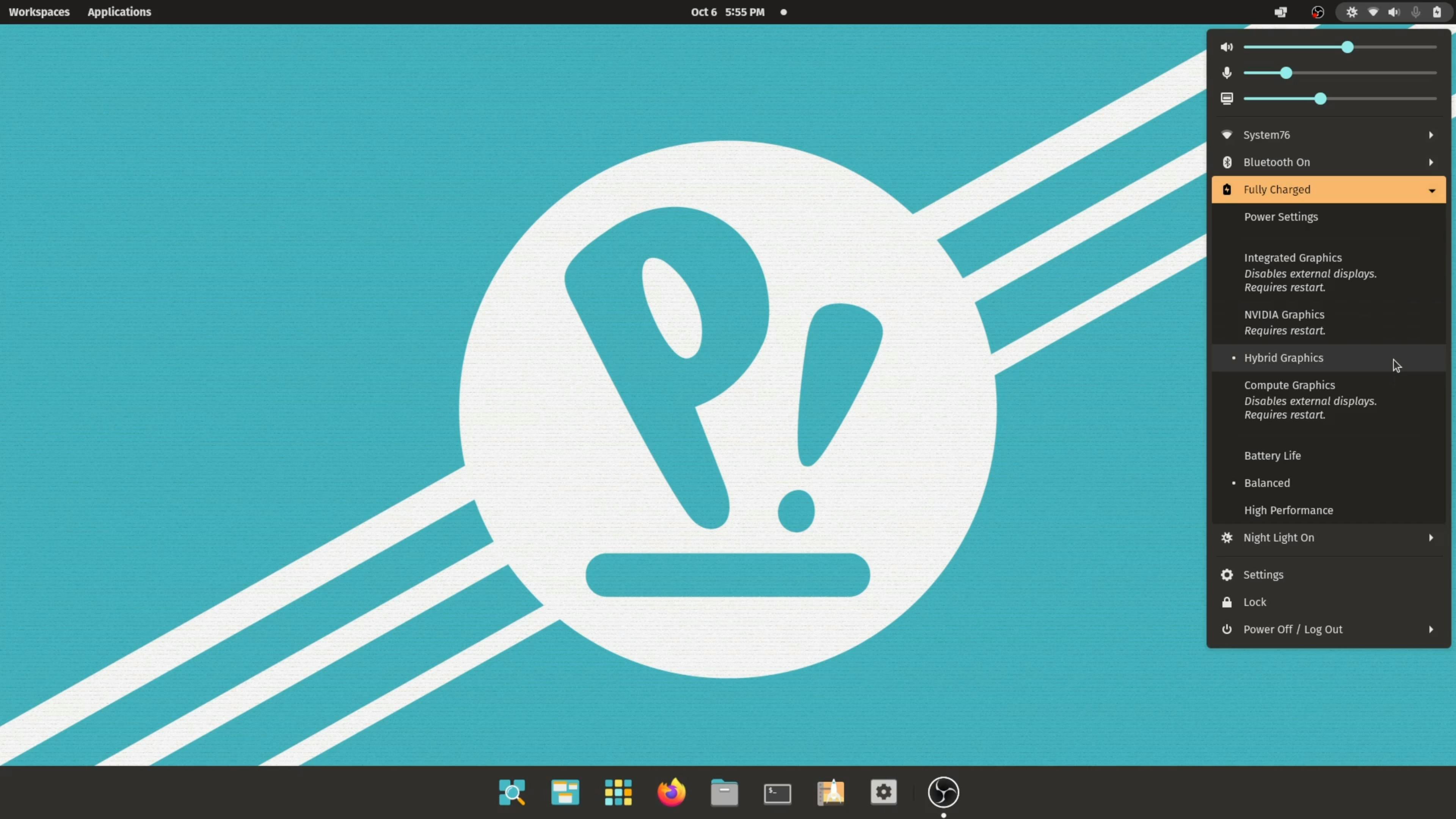Viewport: 1456px width, 819px height.
Task: Open the launcher search icon in dock
Action: [512, 792]
